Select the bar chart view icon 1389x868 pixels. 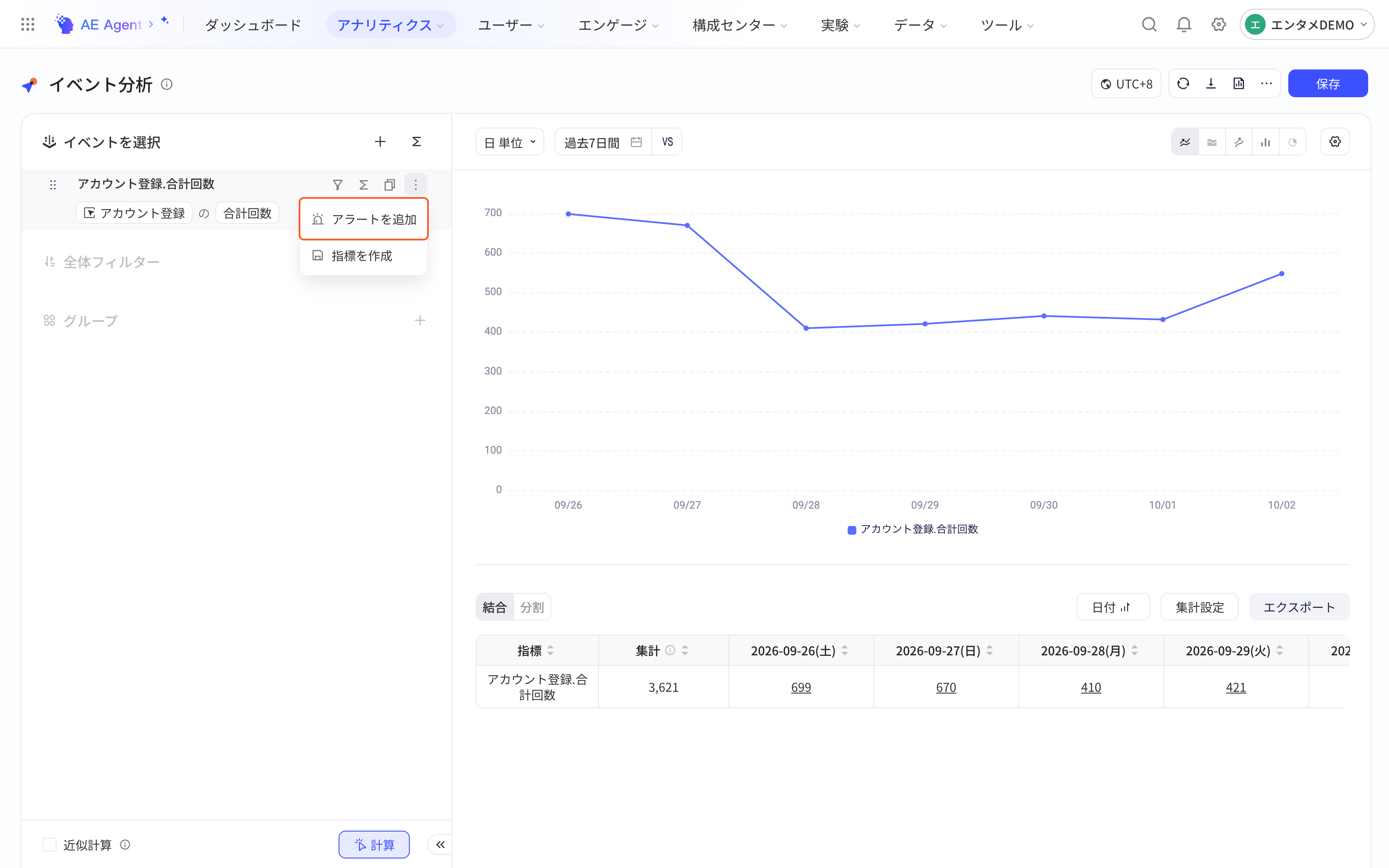[x=1266, y=142]
